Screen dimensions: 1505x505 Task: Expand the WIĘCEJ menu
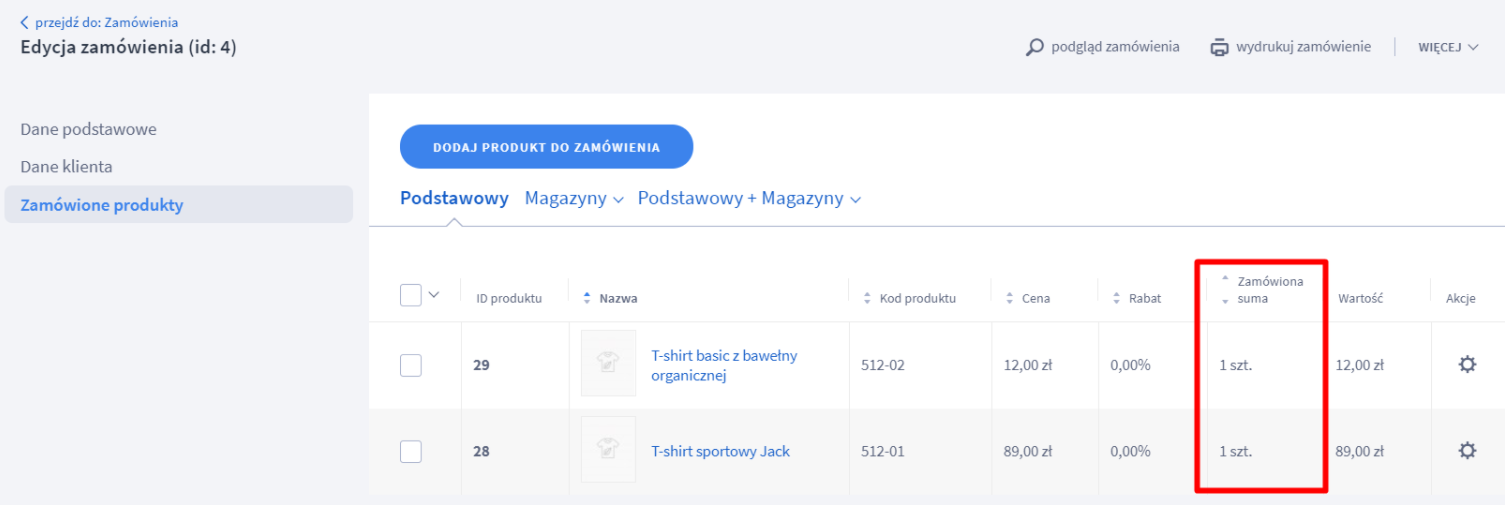1448,47
